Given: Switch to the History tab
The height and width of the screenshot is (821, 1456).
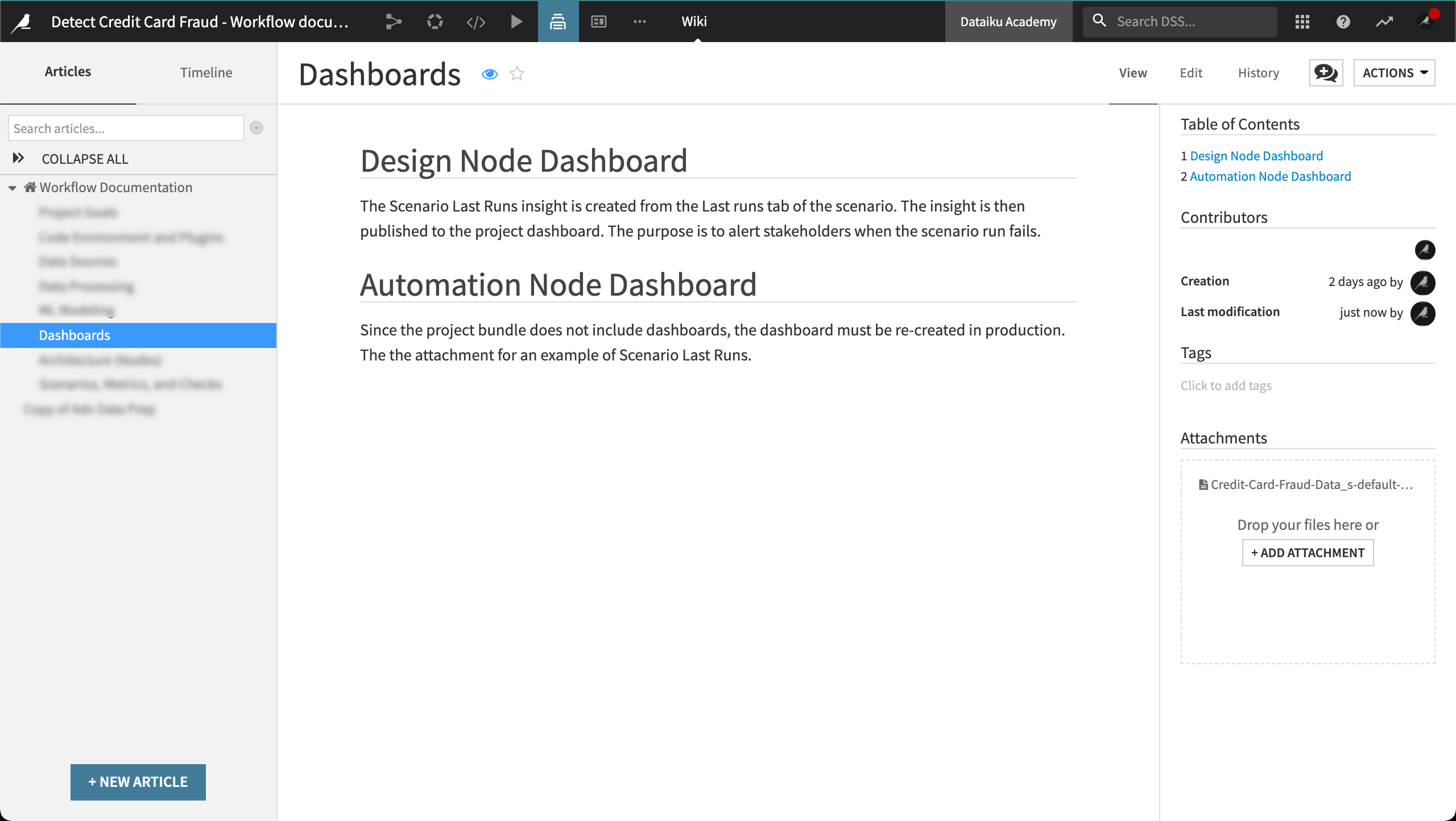Looking at the screenshot, I should click(x=1258, y=73).
